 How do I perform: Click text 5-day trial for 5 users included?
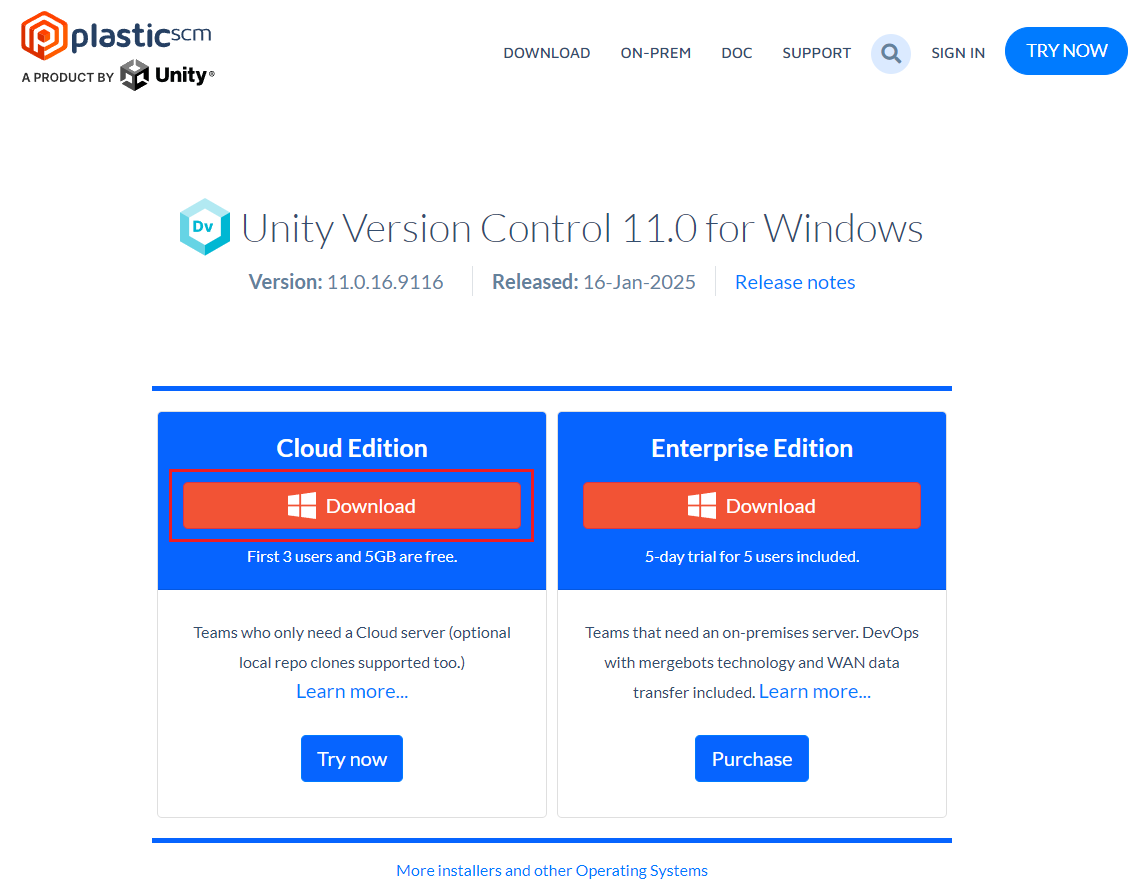pos(752,556)
